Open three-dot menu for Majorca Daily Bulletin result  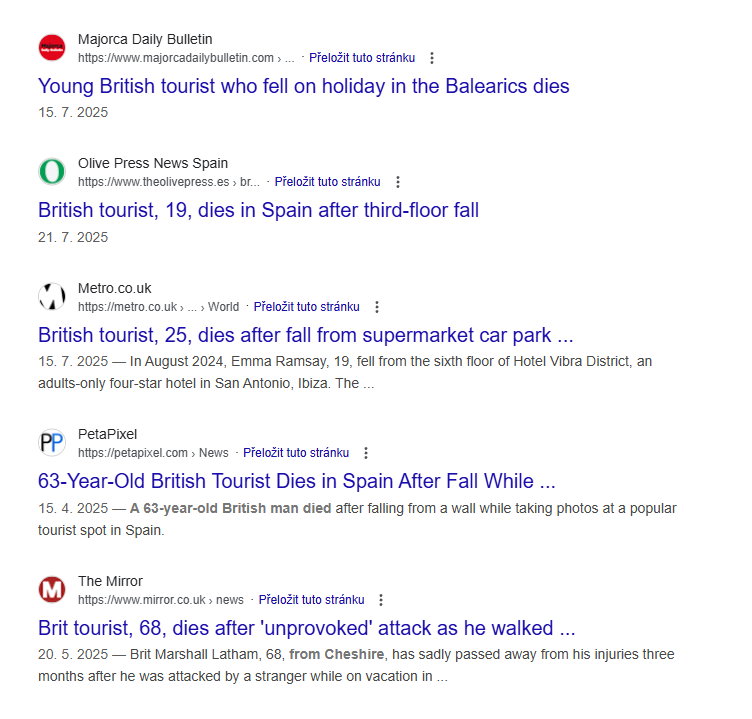[x=432, y=58]
